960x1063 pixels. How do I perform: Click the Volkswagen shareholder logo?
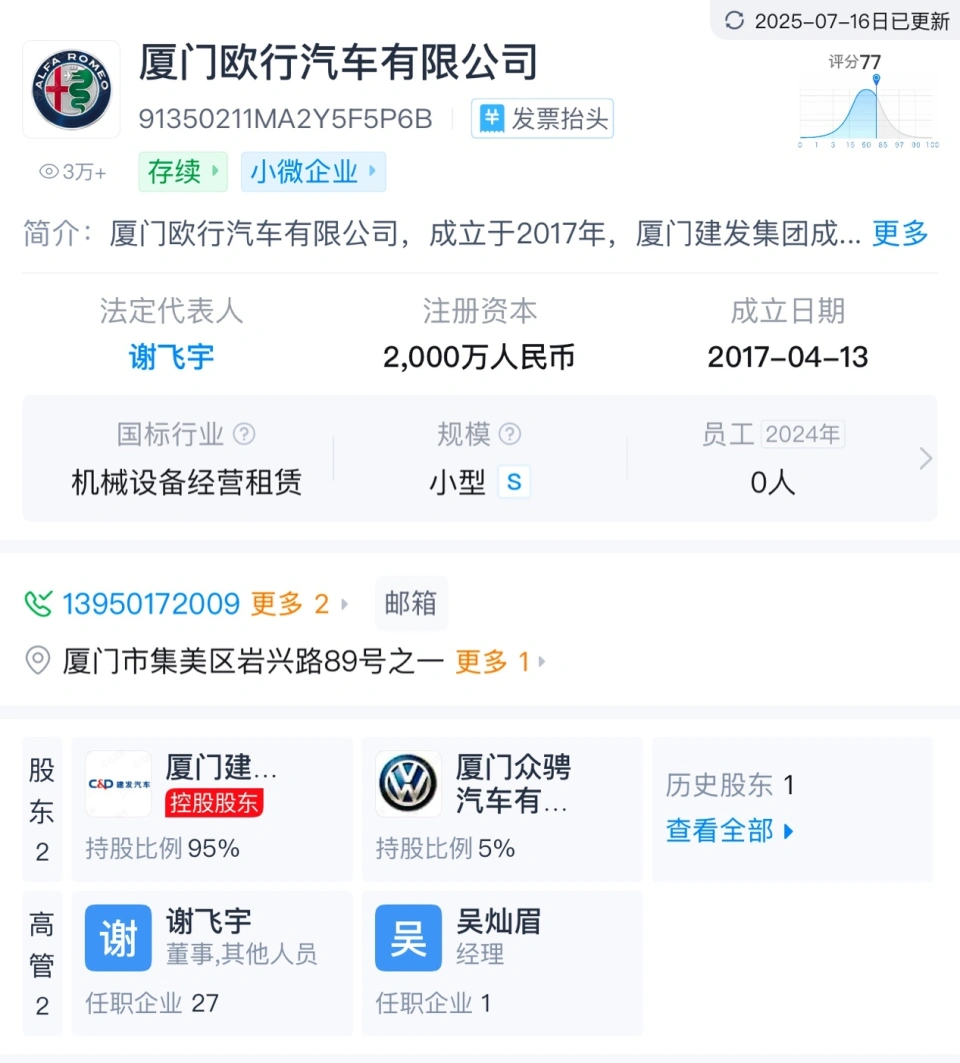pos(408,784)
